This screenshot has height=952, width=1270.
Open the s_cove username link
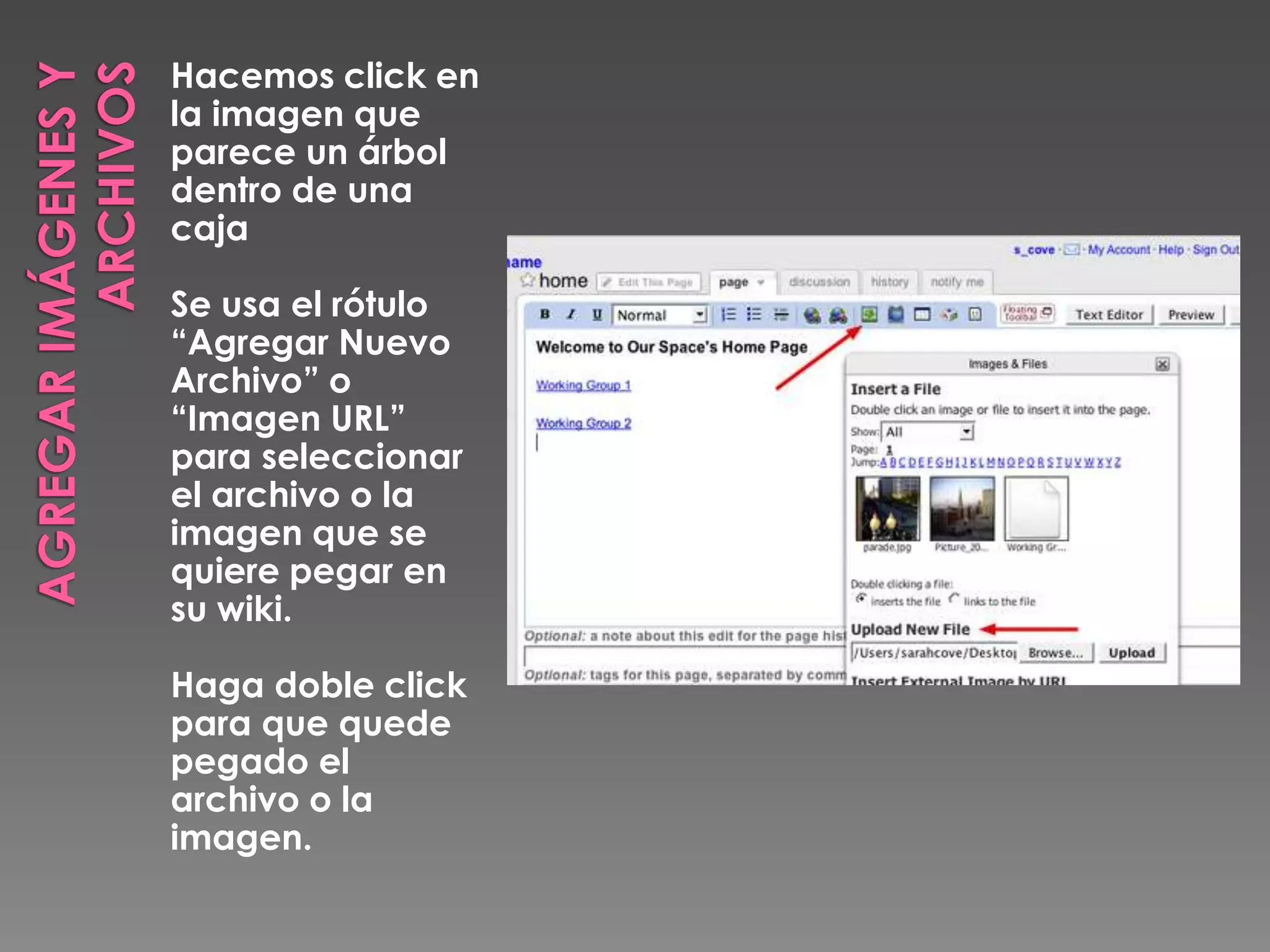coord(1034,250)
